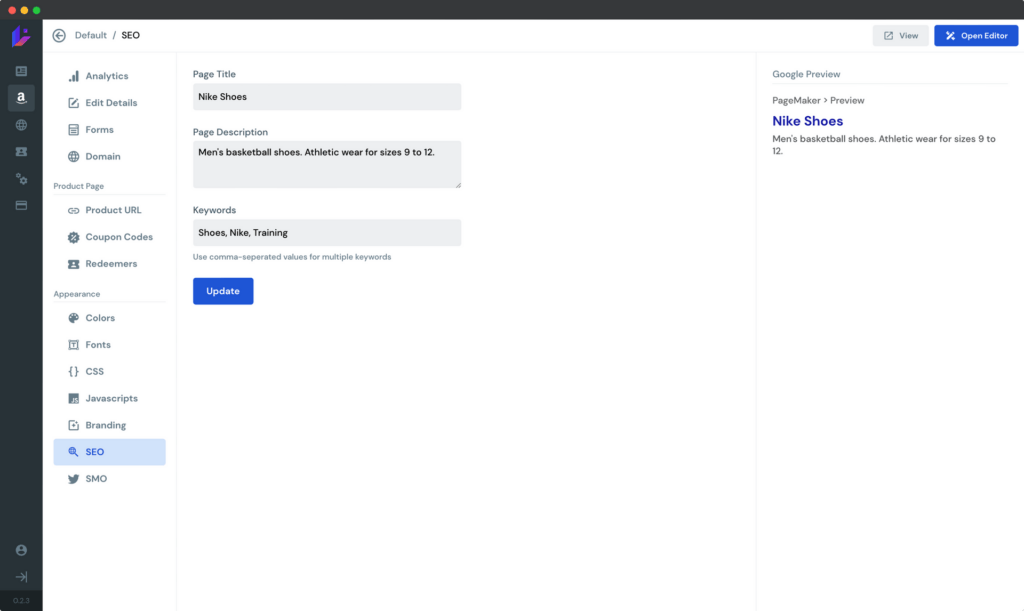Click the logout arrow at sidebar bottom

(21, 577)
